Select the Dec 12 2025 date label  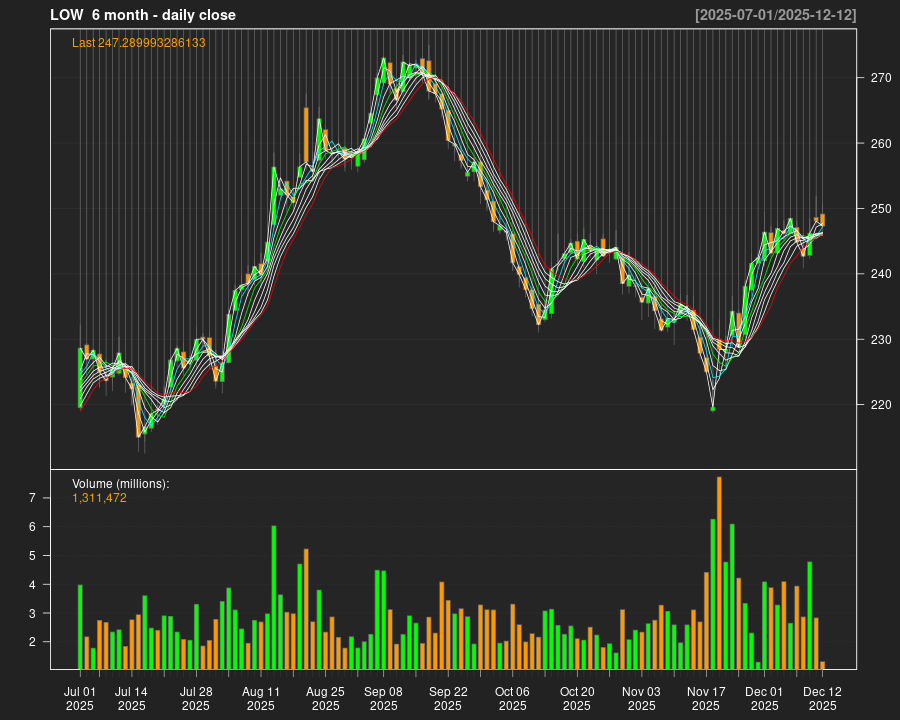click(822, 698)
